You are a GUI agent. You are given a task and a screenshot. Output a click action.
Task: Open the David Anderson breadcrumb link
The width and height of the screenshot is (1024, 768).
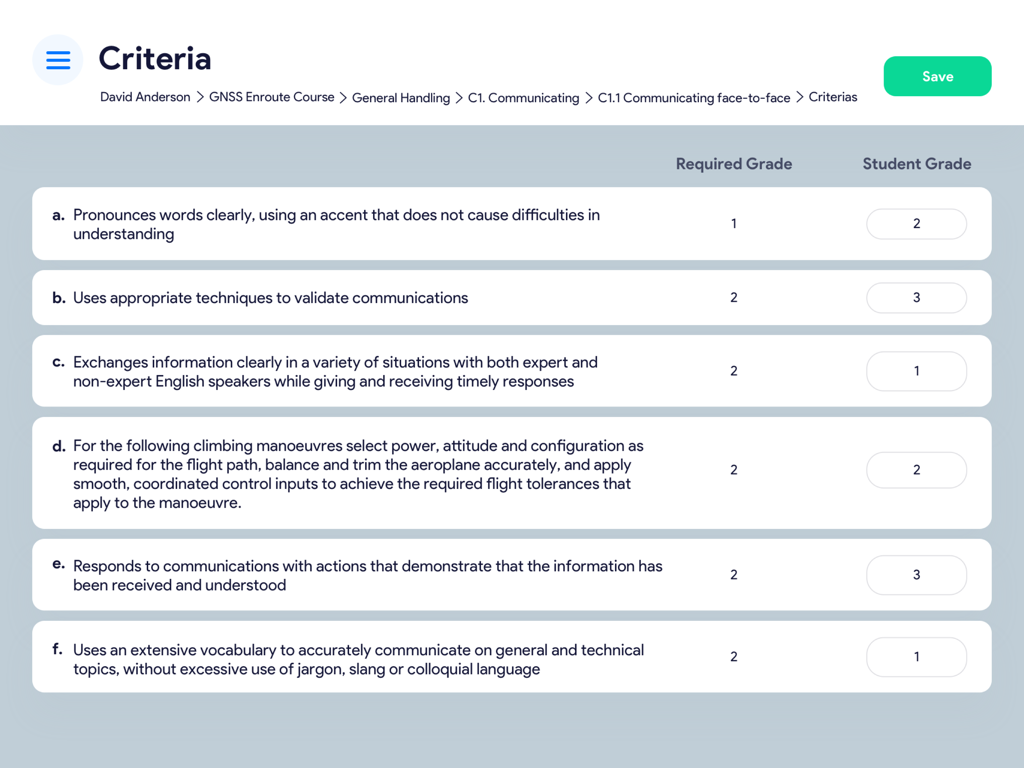point(144,97)
